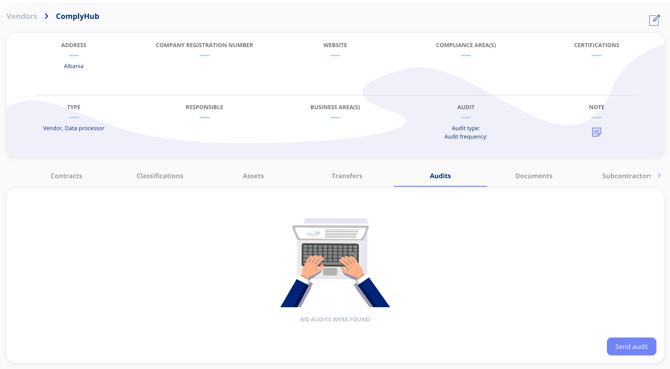Image resolution: width=670 pixels, height=369 pixels.
Task: Click the ComplyHub breadcrumb title
Action: (x=77, y=16)
